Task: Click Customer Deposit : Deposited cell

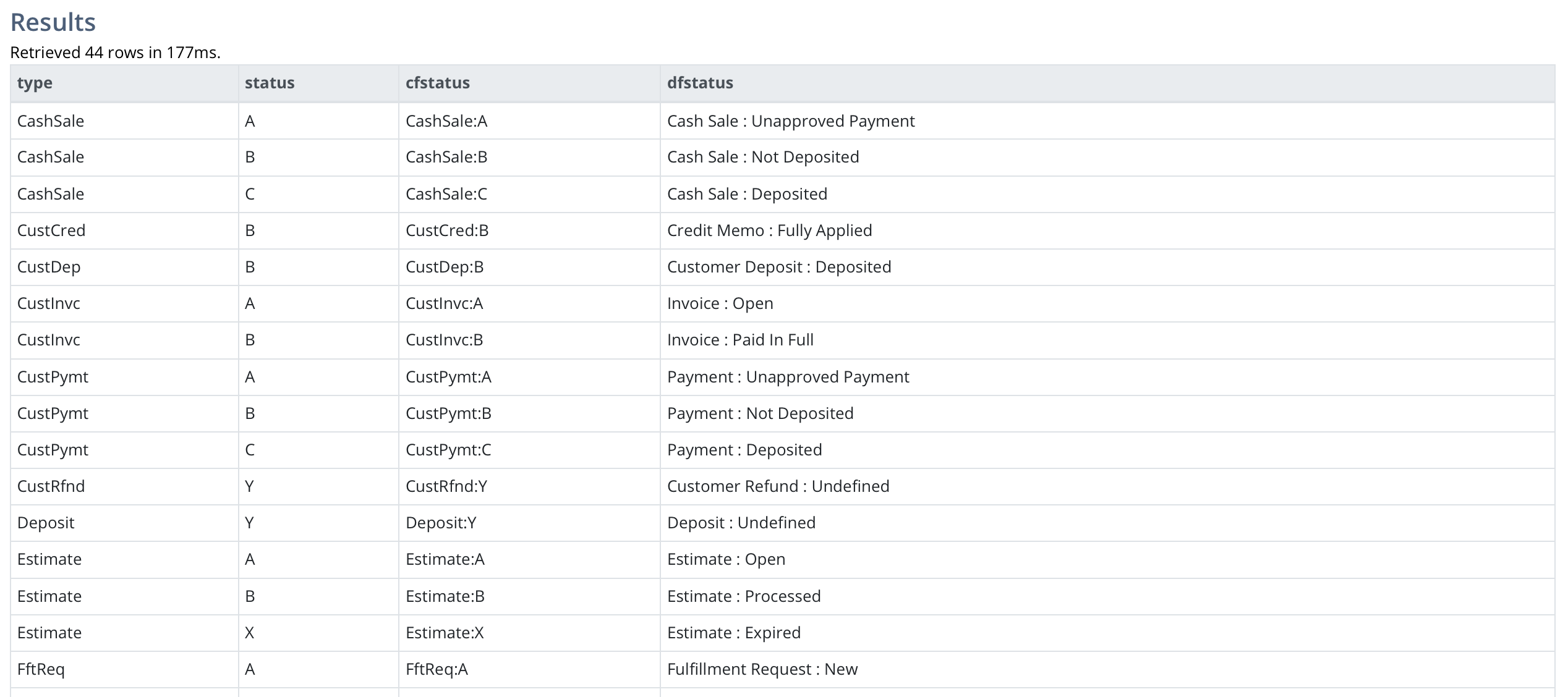Action: pyautogui.click(x=1107, y=267)
